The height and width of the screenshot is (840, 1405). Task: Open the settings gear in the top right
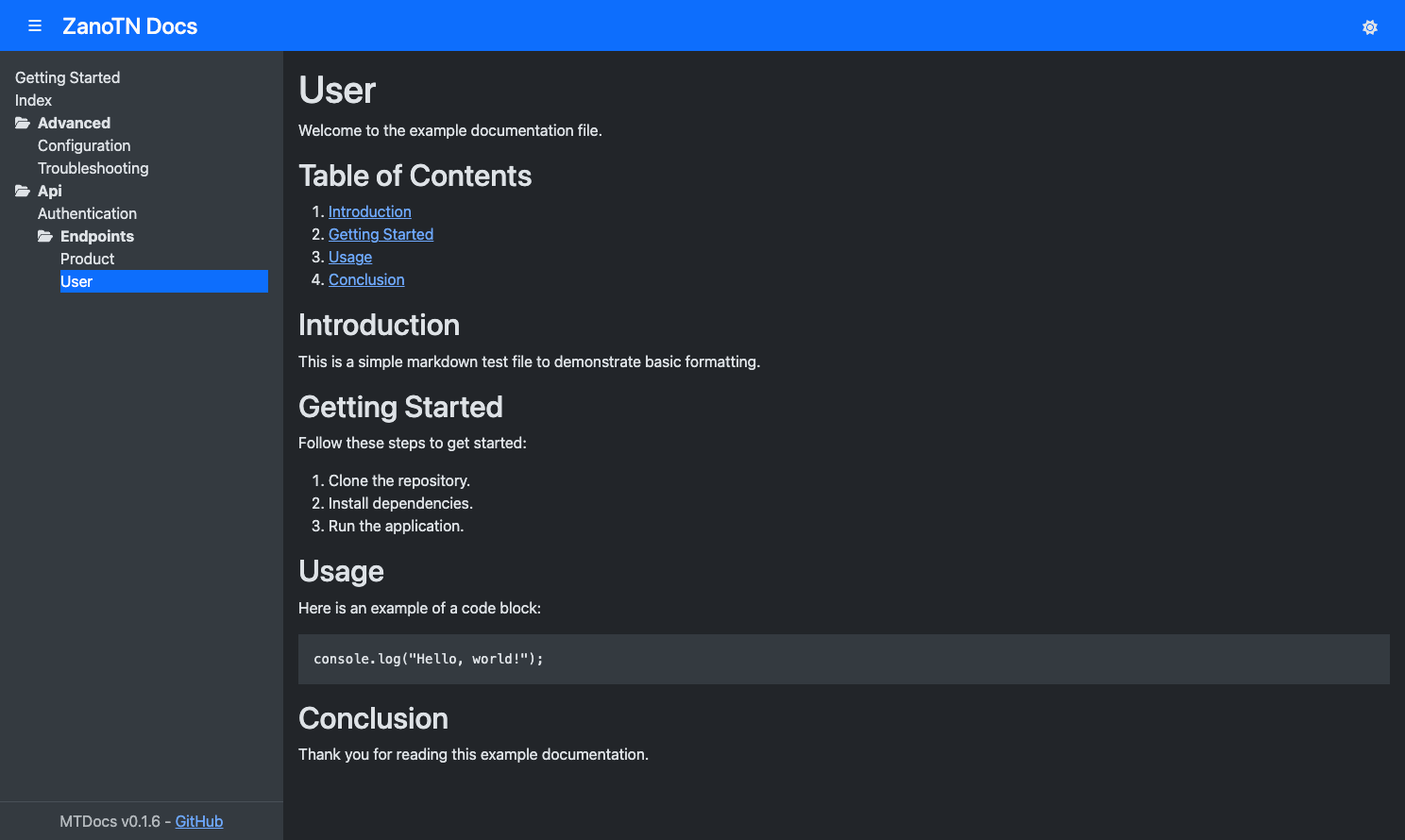pyautogui.click(x=1370, y=27)
